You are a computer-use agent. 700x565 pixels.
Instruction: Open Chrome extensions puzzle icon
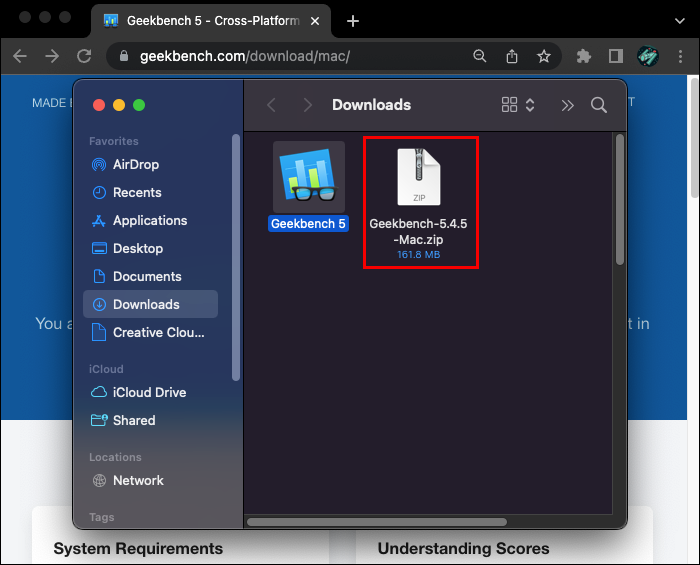583,56
